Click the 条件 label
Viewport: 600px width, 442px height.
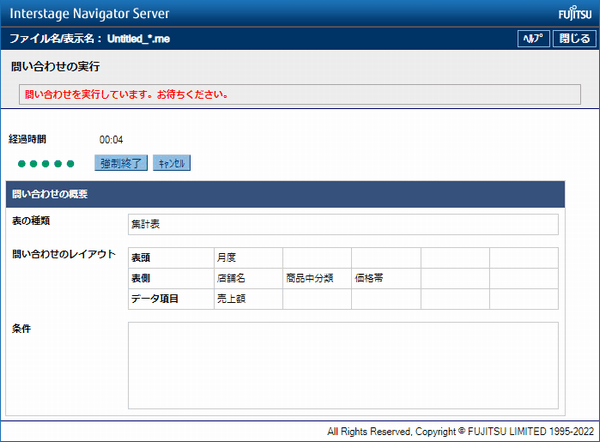point(21,328)
